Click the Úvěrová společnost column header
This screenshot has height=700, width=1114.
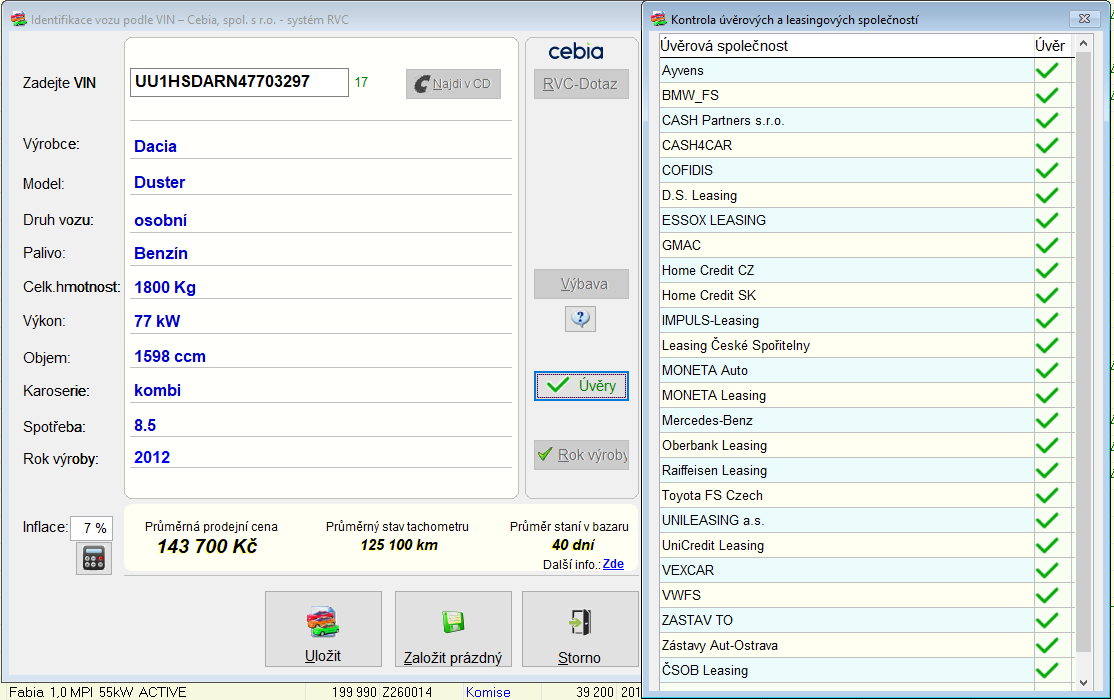845,45
